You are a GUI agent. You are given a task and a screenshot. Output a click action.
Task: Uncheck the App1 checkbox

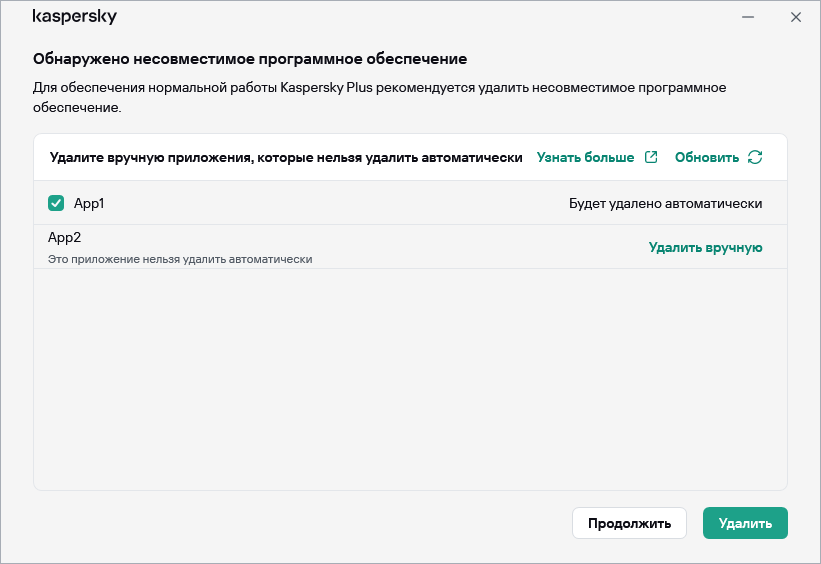pyautogui.click(x=56, y=203)
